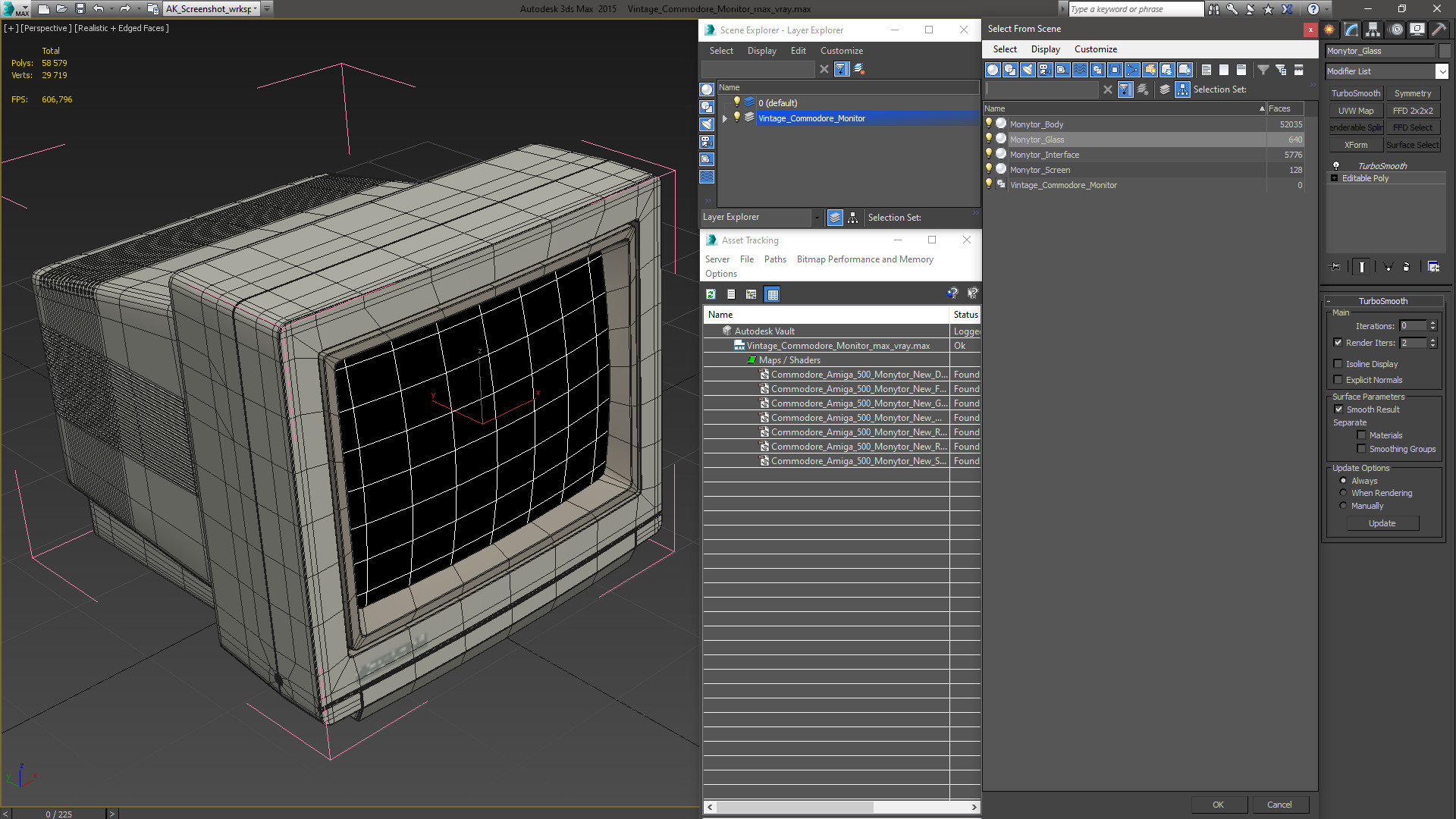Increase the Iterations spinner
This screenshot has width=1456, height=819.
[x=1433, y=323]
